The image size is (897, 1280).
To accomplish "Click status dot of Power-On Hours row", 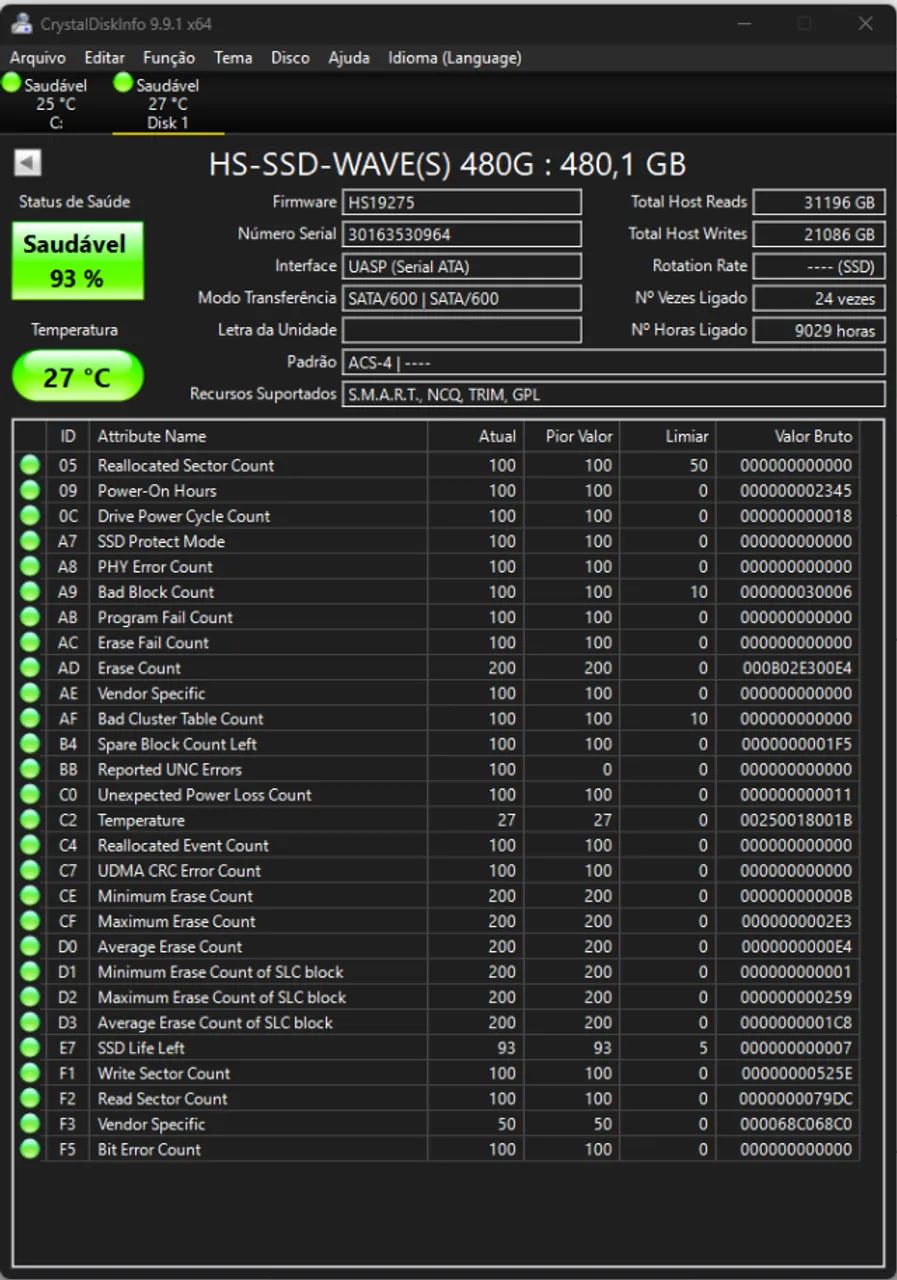I will (x=30, y=490).
